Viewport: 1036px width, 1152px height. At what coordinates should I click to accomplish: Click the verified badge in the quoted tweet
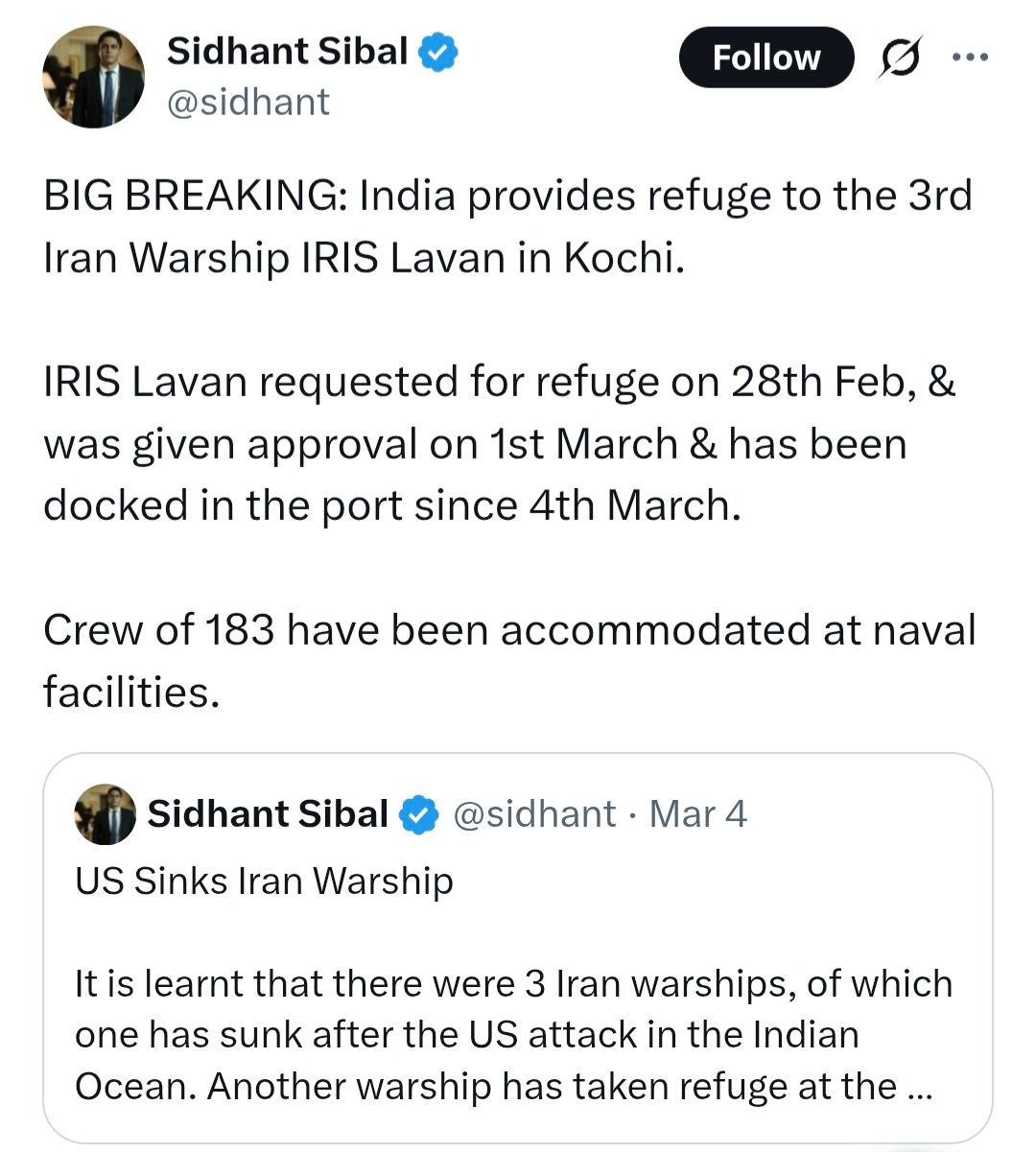[418, 814]
